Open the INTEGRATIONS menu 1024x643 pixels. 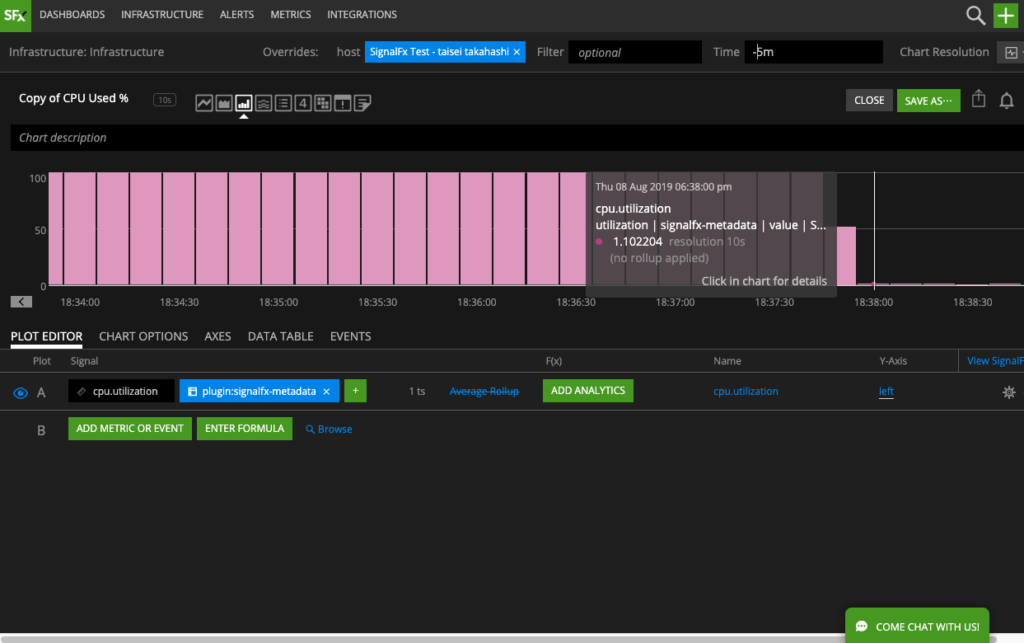click(x=362, y=14)
